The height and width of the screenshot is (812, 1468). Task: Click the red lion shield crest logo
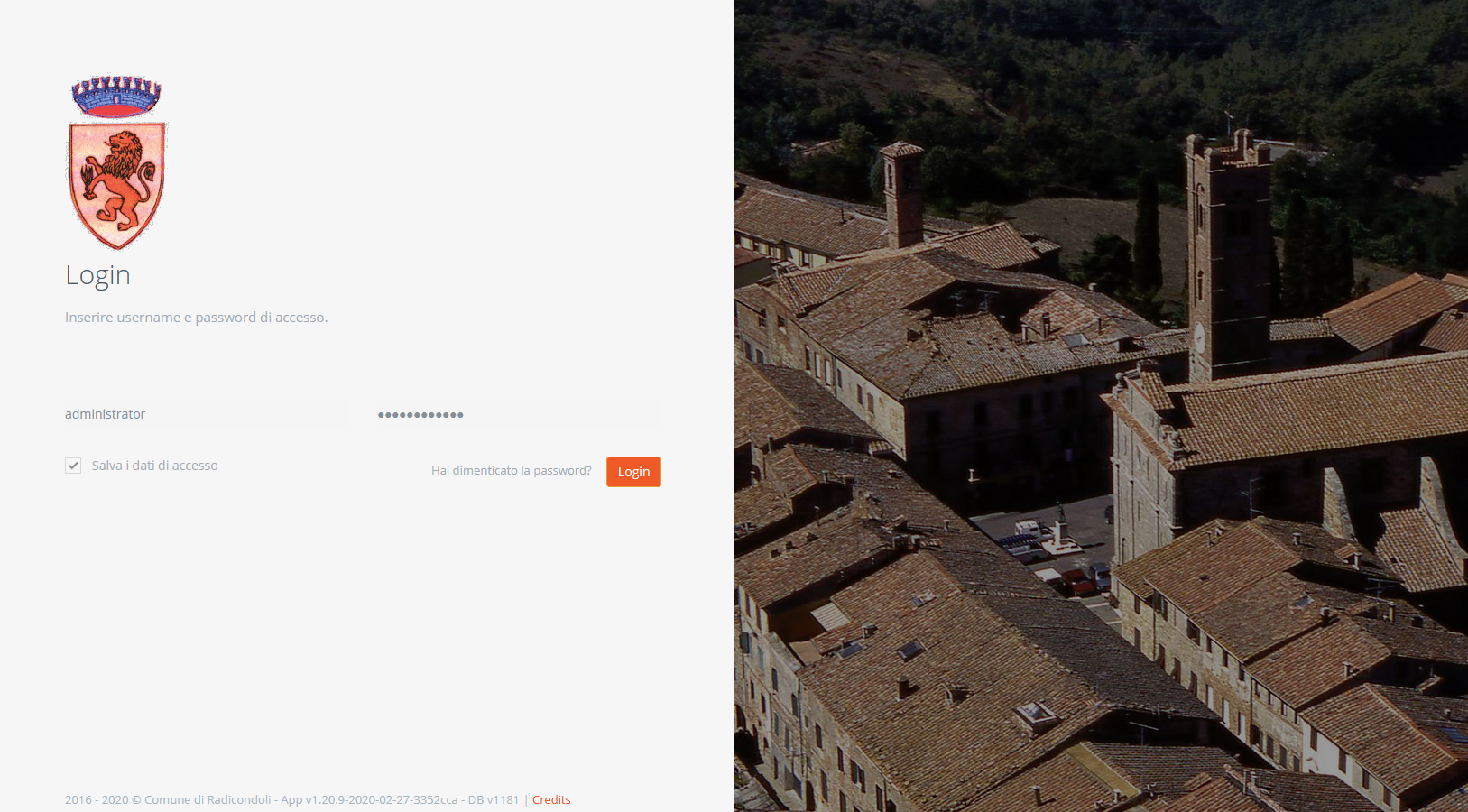click(117, 185)
